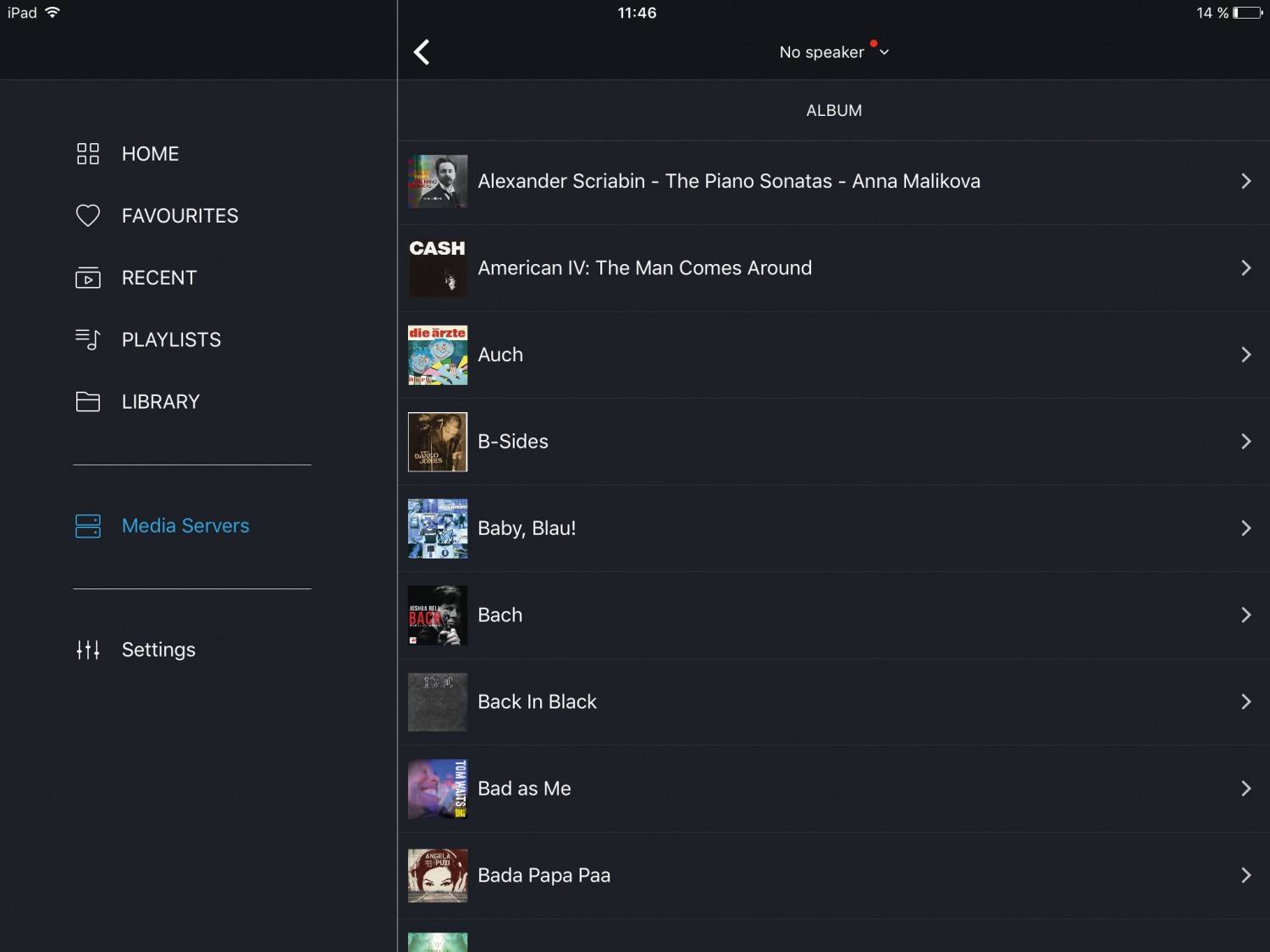1270x952 pixels.
Task: Select 'Alexander Scriabin - The Piano Sonatas' title
Action: pos(729,181)
